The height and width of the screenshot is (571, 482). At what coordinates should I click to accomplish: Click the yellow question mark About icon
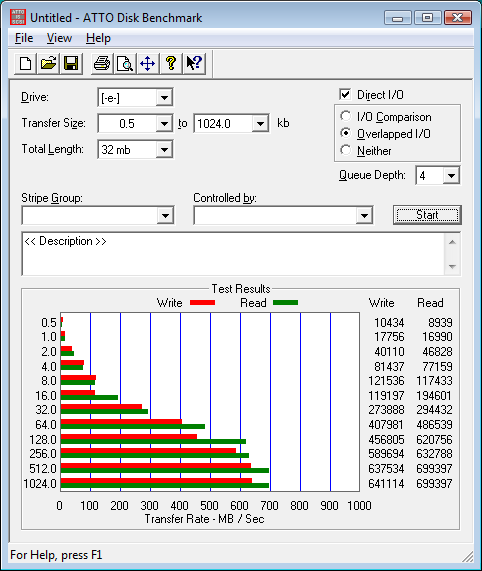click(x=171, y=64)
